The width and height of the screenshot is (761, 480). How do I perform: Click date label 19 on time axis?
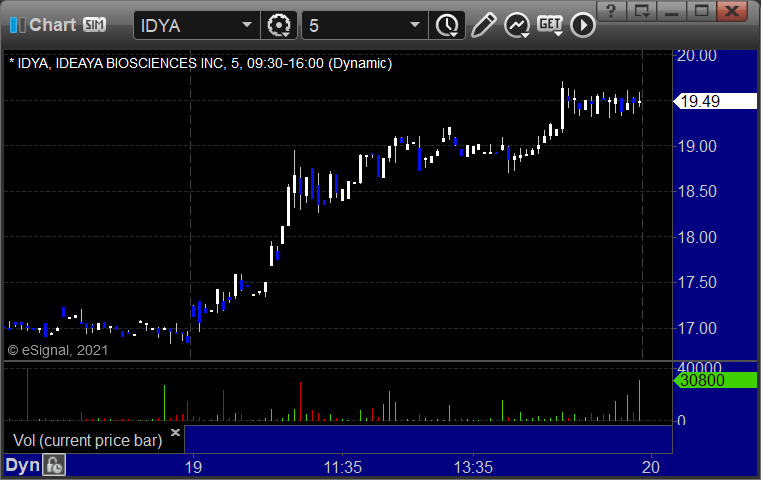(193, 467)
